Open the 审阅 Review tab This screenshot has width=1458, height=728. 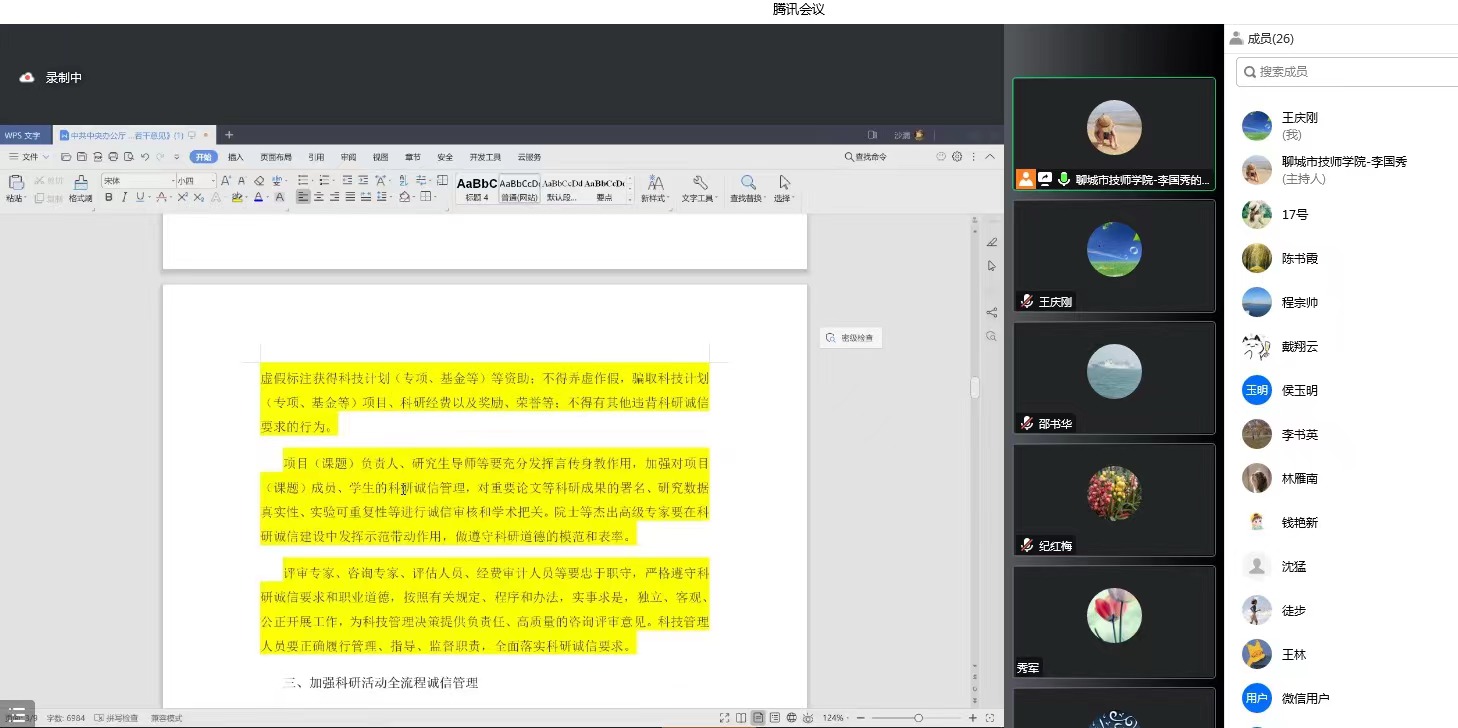click(348, 157)
